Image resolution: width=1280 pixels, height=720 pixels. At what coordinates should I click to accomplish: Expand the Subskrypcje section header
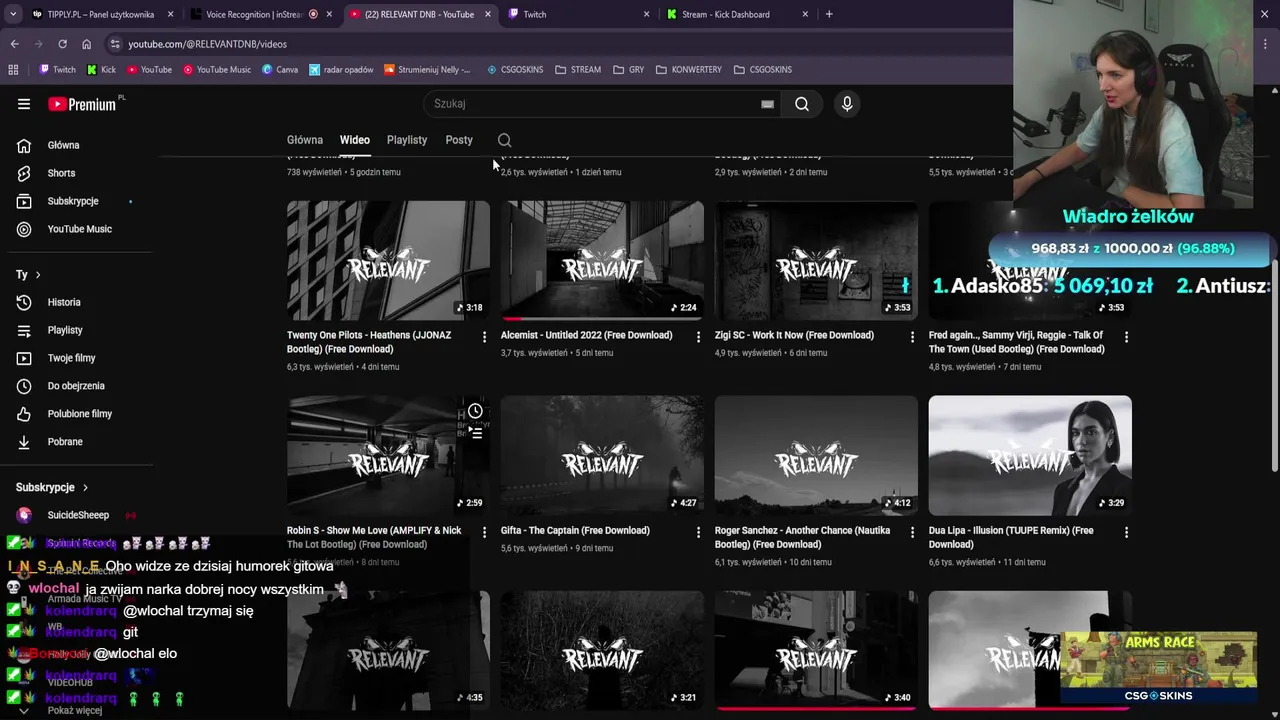(52, 487)
